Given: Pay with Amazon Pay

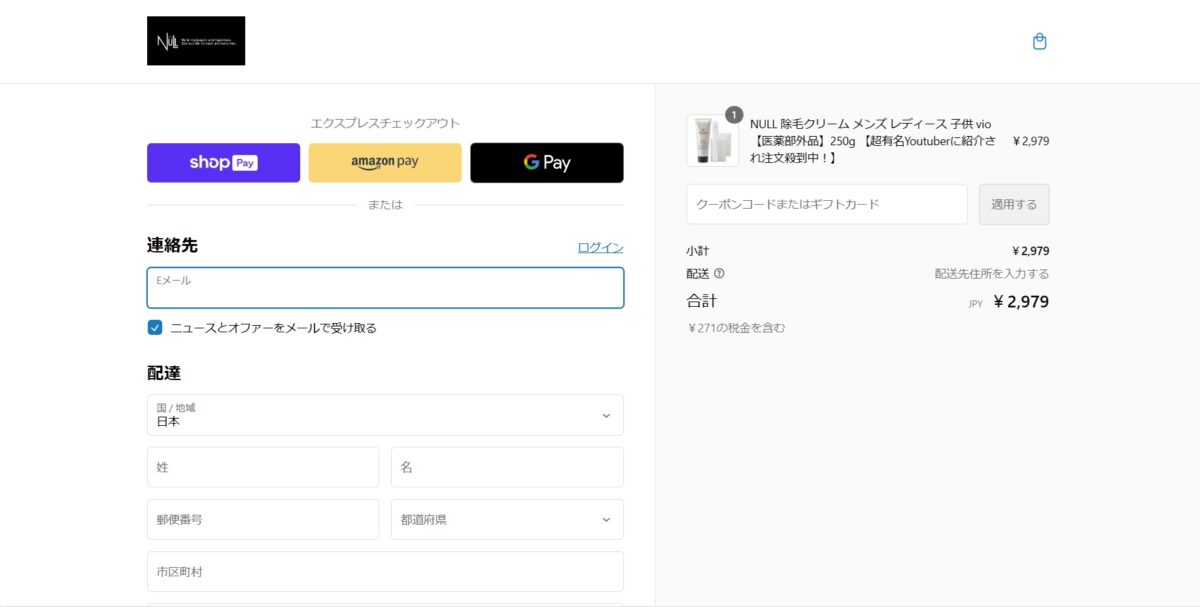Looking at the screenshot, I should click(385, 163).
